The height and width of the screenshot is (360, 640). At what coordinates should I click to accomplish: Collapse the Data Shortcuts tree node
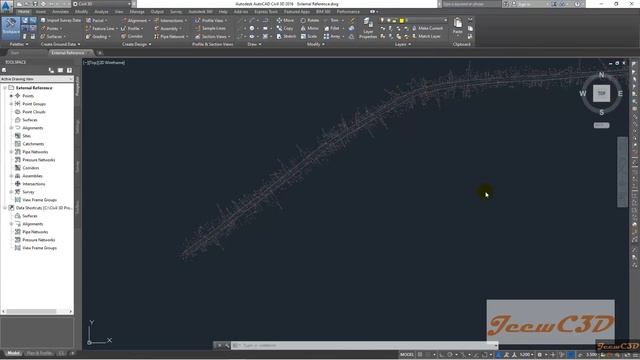click(5, 208)
